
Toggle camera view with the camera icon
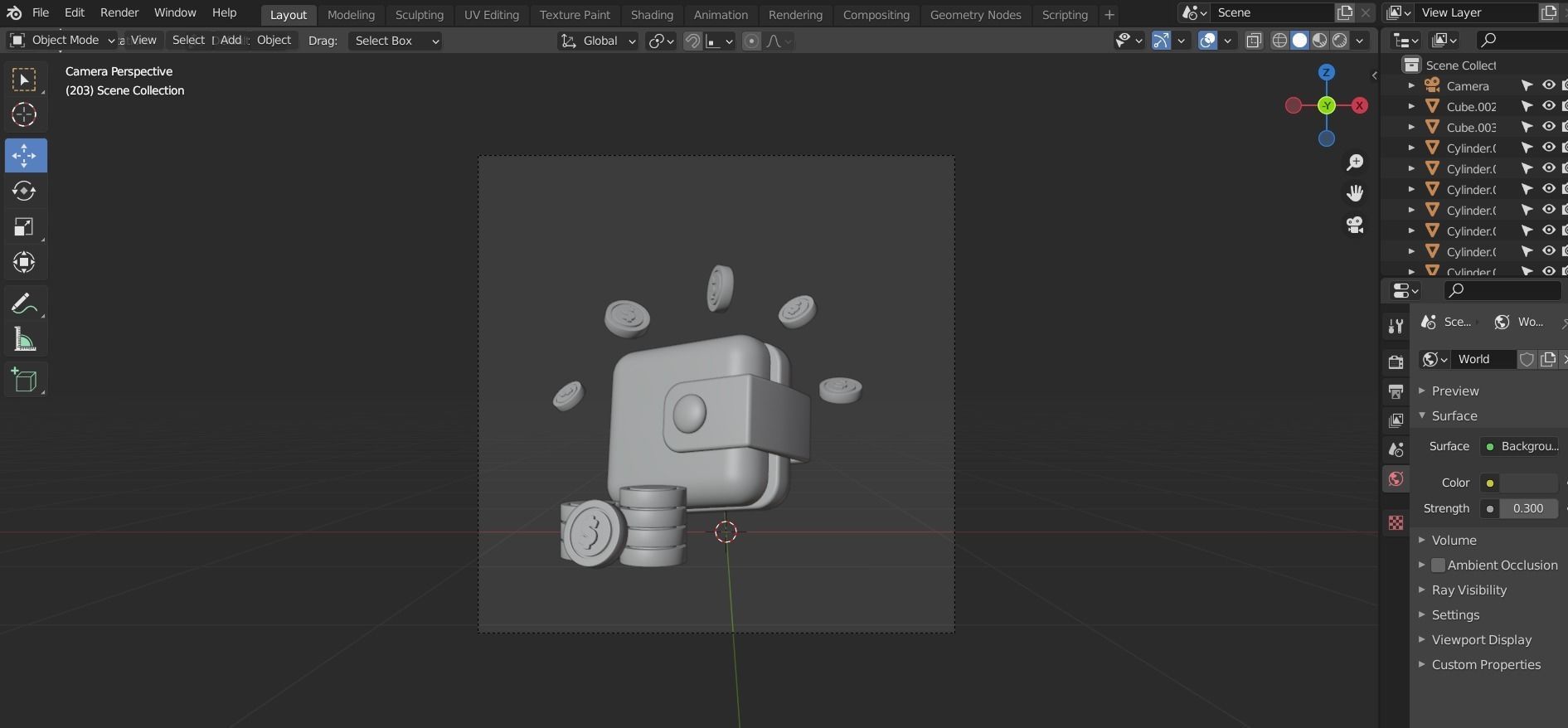click(x=1355, y=225)
